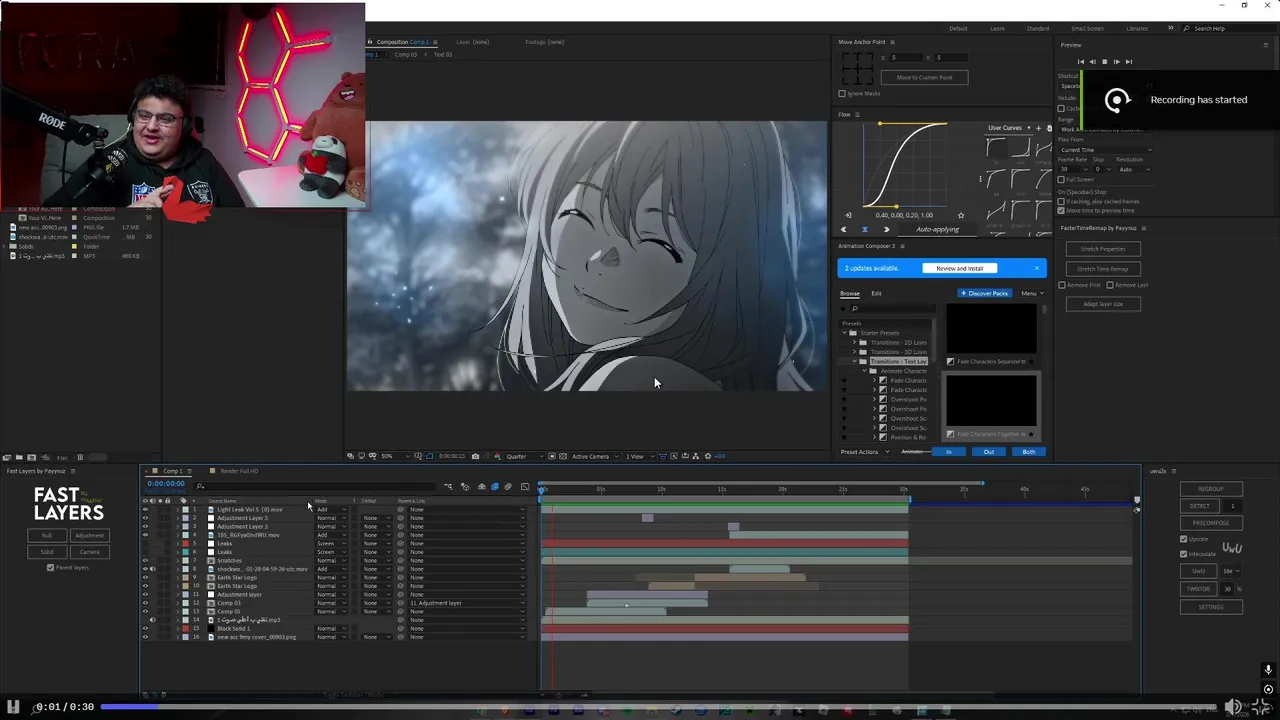
Task: Switch to Learn workspace
Action: tap(997, 28)
